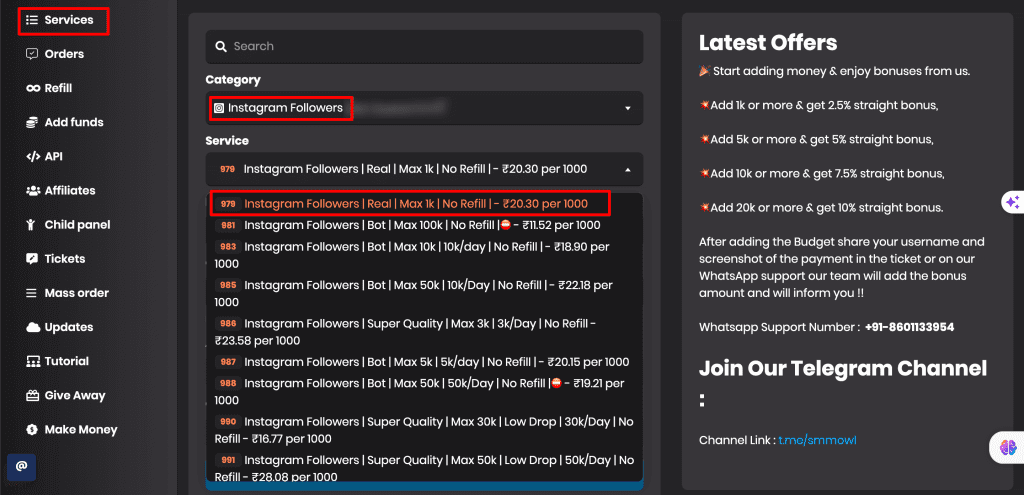Click the API code brackets icon

pos(33,157)
